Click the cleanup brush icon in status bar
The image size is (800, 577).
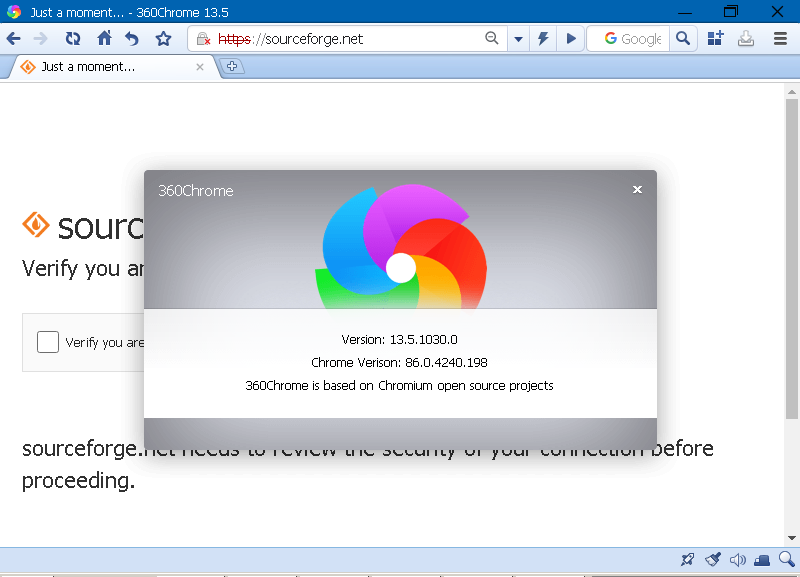(713, 560)
